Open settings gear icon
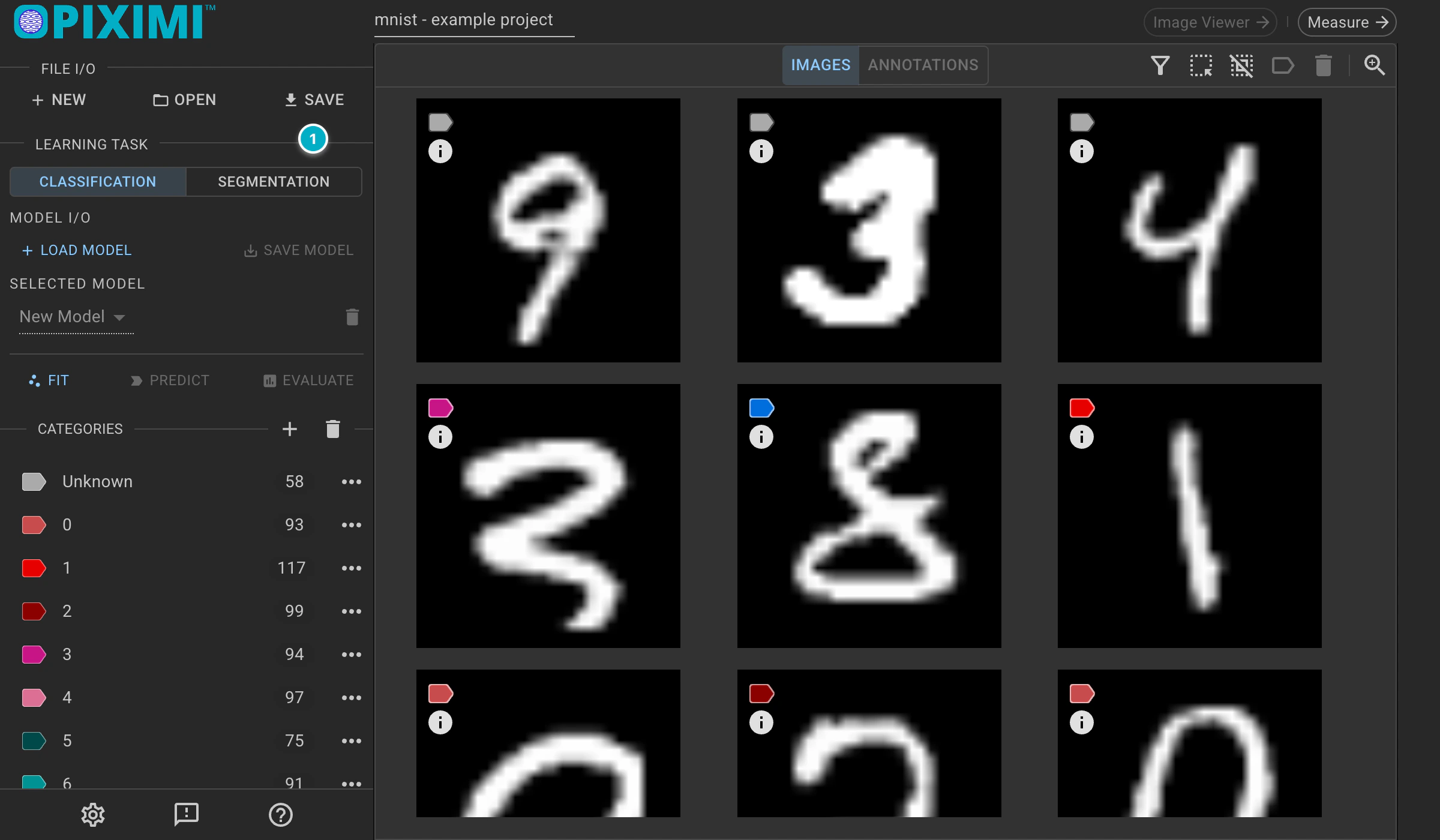This screenshot has height=840, width=1440. click(93, 815)
